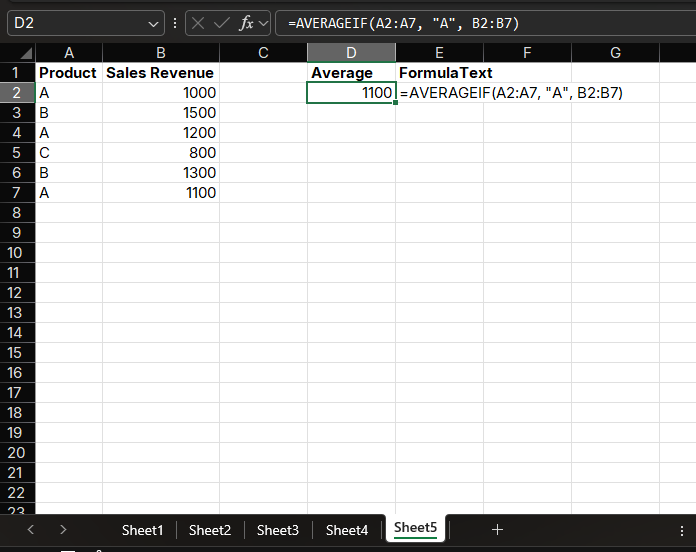The width and height of the screenshot is (696, 552).
Task: Open the Name Box dropdown arrow
Action: click(x=153, y=24)
